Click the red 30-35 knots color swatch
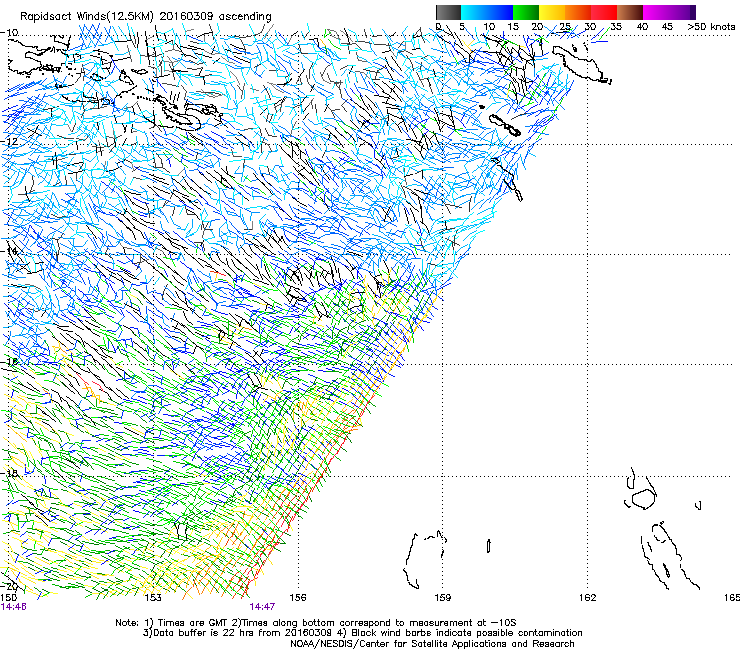The height and width of the screenshot is (650, 740). click(x=604, y=12)
